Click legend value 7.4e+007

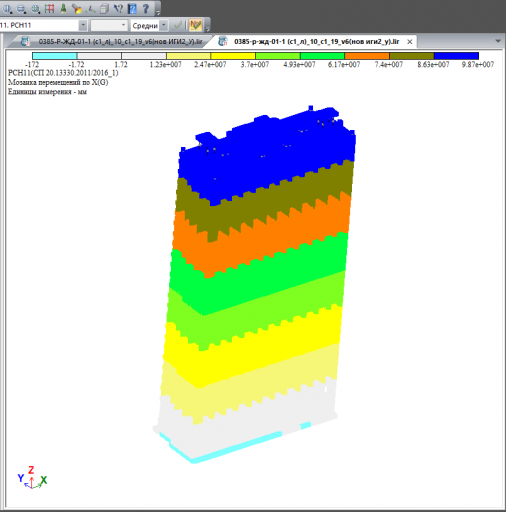[389, 64]
